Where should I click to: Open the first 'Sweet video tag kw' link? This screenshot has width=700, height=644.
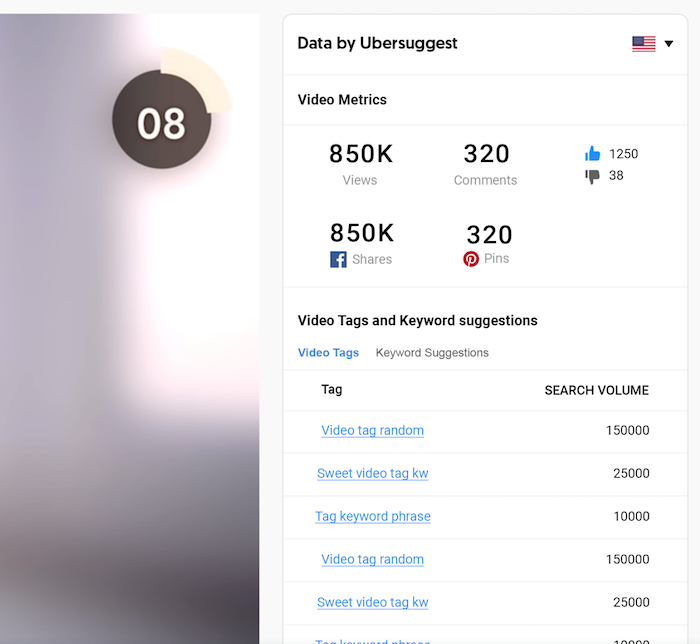pyautogui.click(x=372, y=473)
